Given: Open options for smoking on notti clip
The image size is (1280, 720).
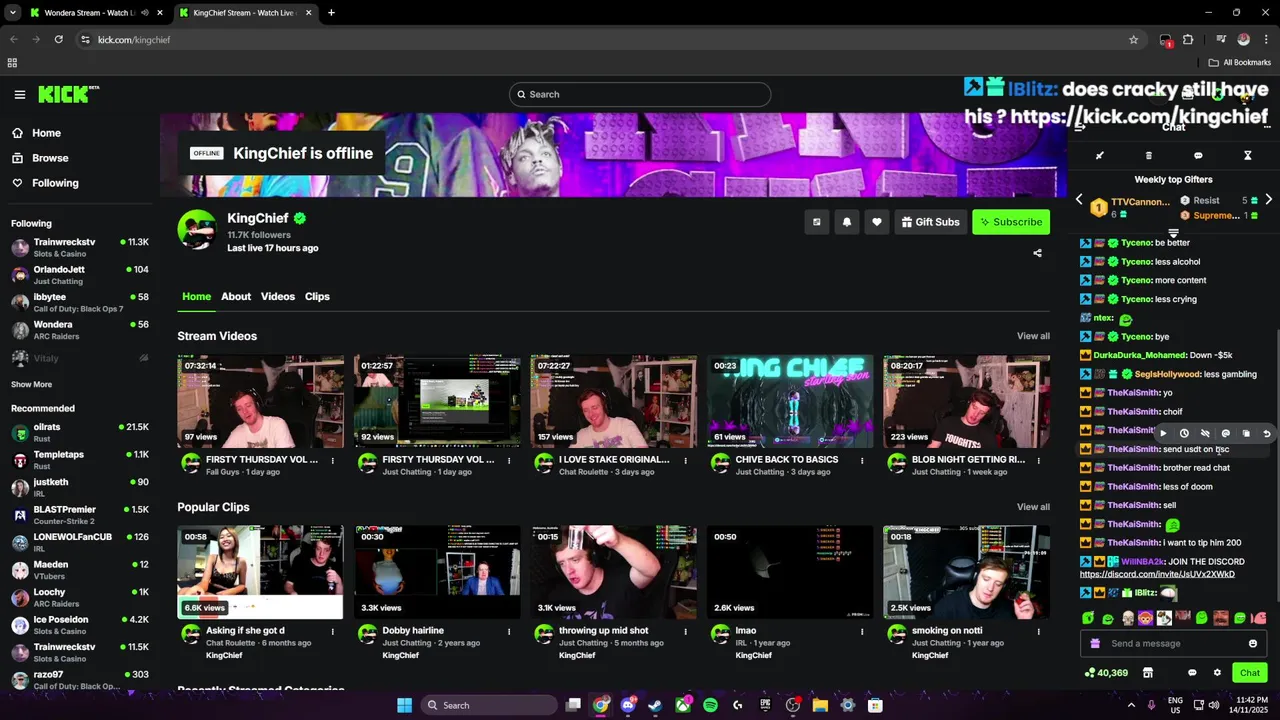Looking at the screenshot, I should (1039, 632).
